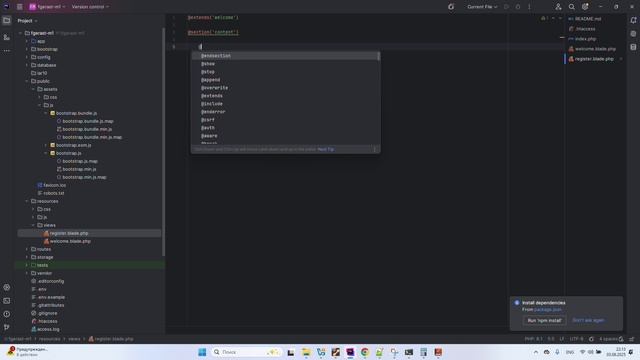Open the Project tool window icon
The width and height of the screenshot is (640, 360).
(7, 20)
